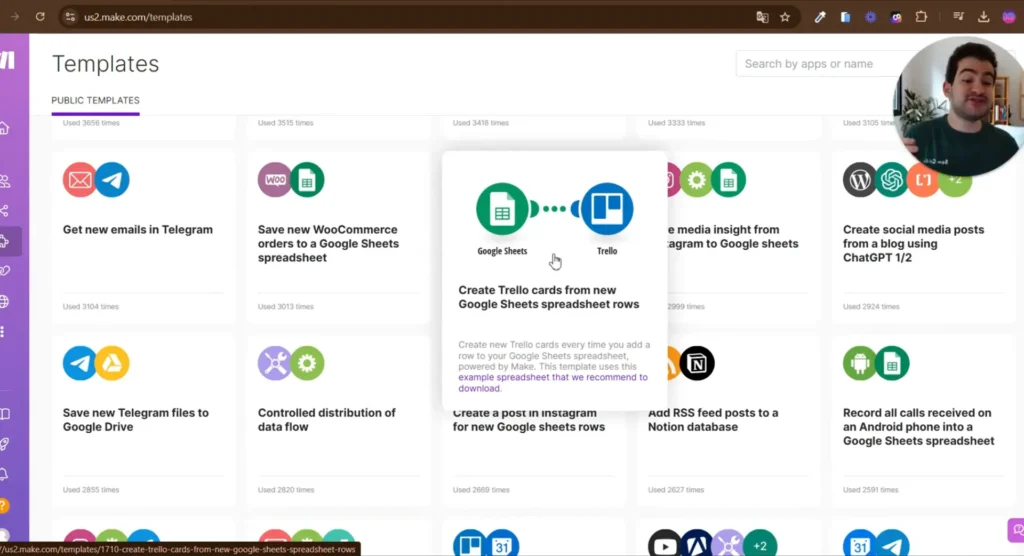
Task: Click the Google Sheets icon in hovered card
Action: [x=502, y=209]
